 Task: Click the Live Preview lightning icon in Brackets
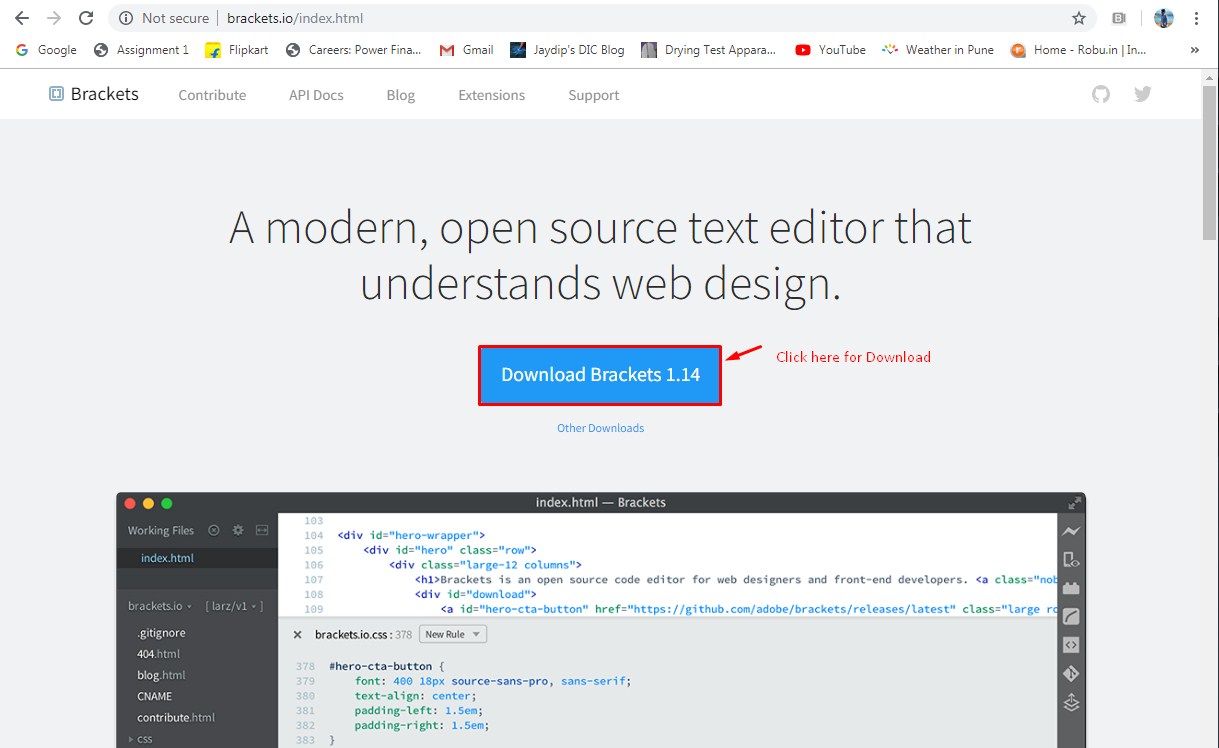click(x=1071, y=531)
